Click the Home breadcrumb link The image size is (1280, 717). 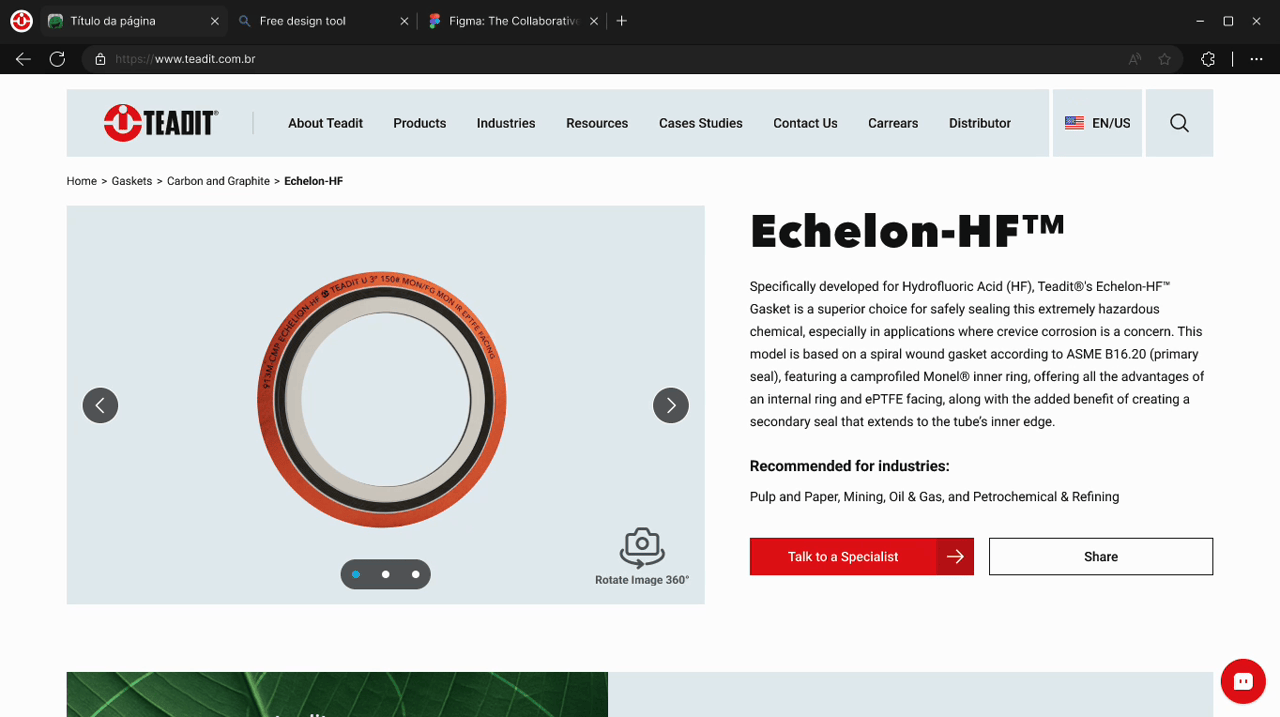(82, 181)
